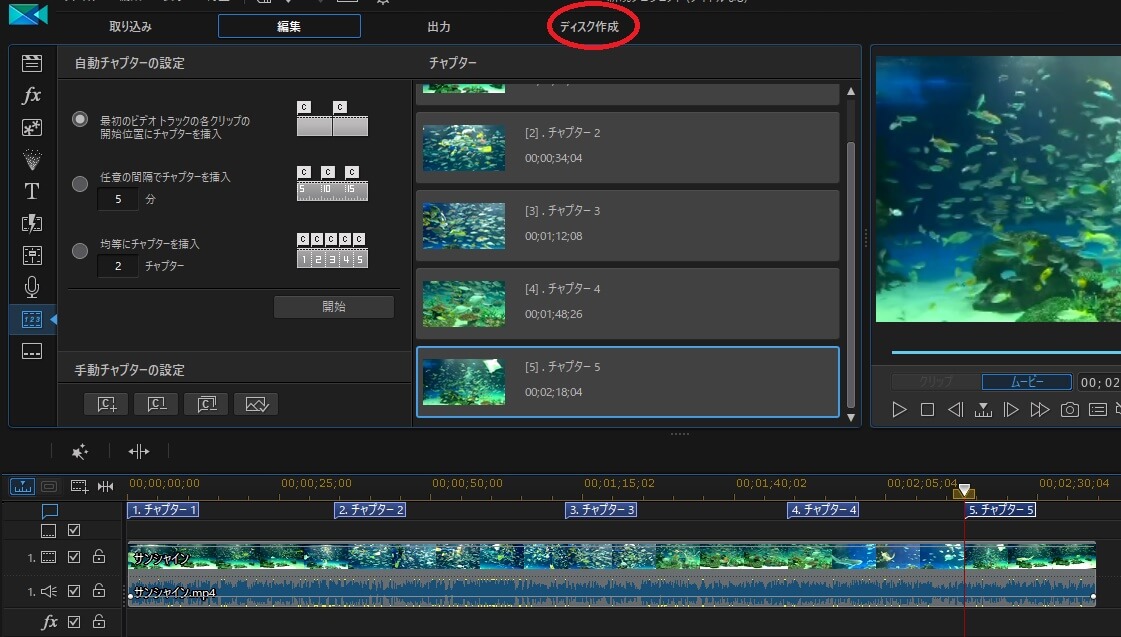Toggle audio track 1 enable checkbox
Image resolution: width=1121 pixels, height=637 pixels.
pyautogui.click(x=74, y=591)
